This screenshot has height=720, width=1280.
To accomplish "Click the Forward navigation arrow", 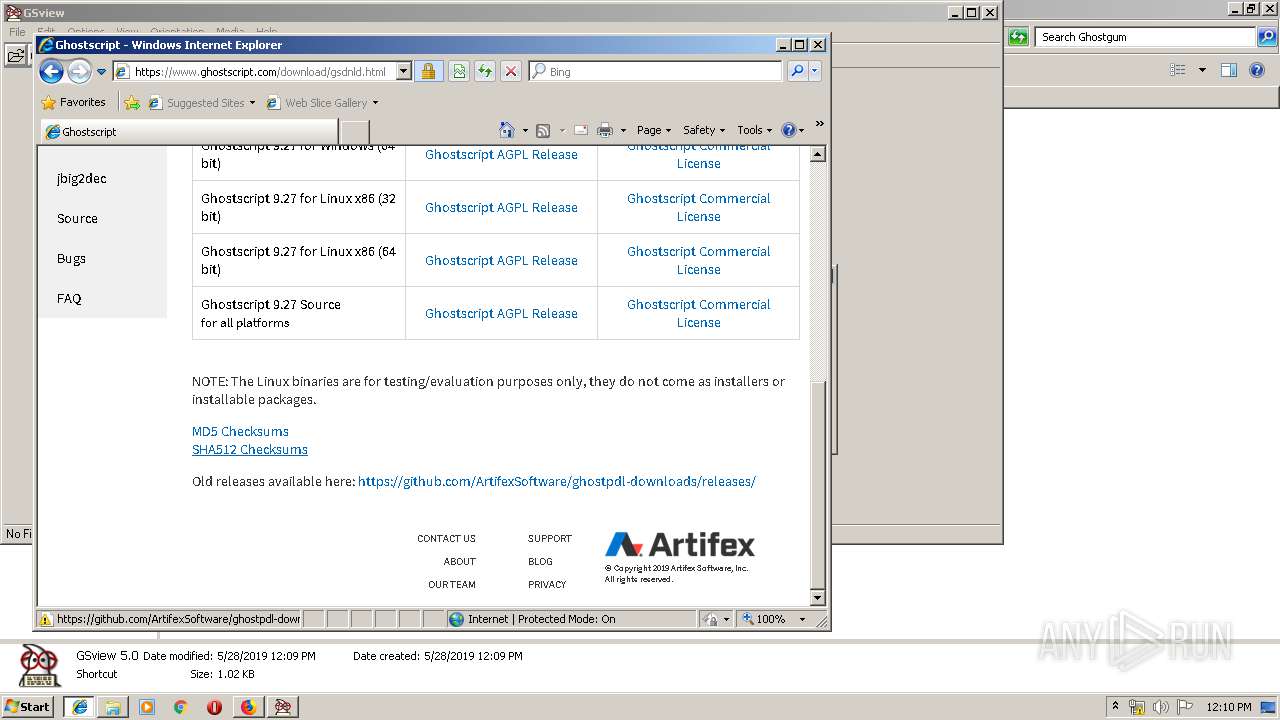I will [x=79, y=71].
